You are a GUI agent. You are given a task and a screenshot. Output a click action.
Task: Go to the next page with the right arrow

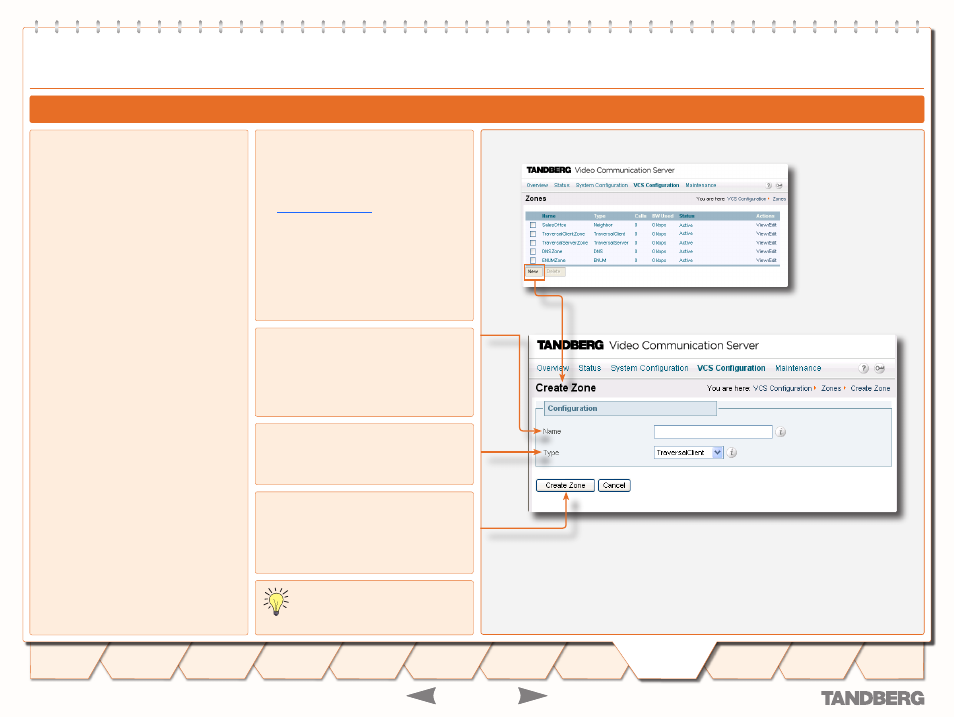532,695
